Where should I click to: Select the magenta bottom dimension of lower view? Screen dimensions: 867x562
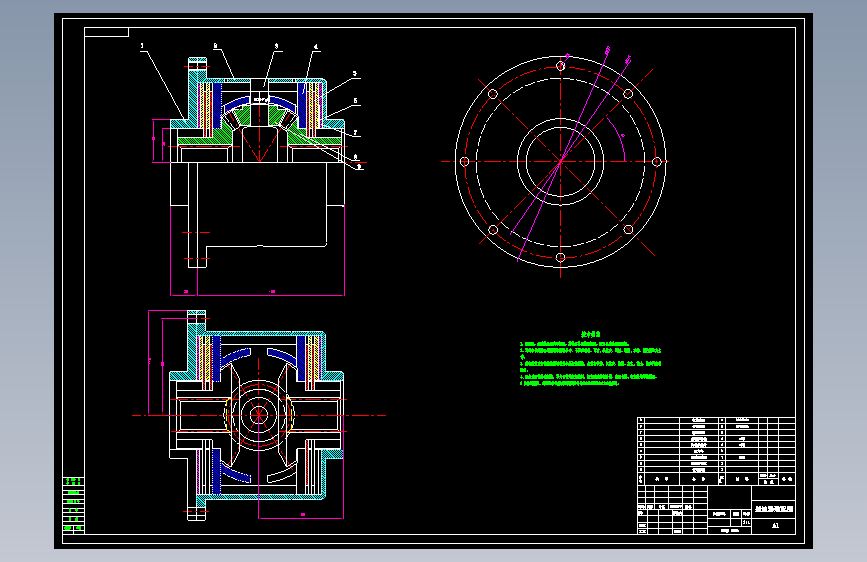pyautogui.click(x=301, y=516)
